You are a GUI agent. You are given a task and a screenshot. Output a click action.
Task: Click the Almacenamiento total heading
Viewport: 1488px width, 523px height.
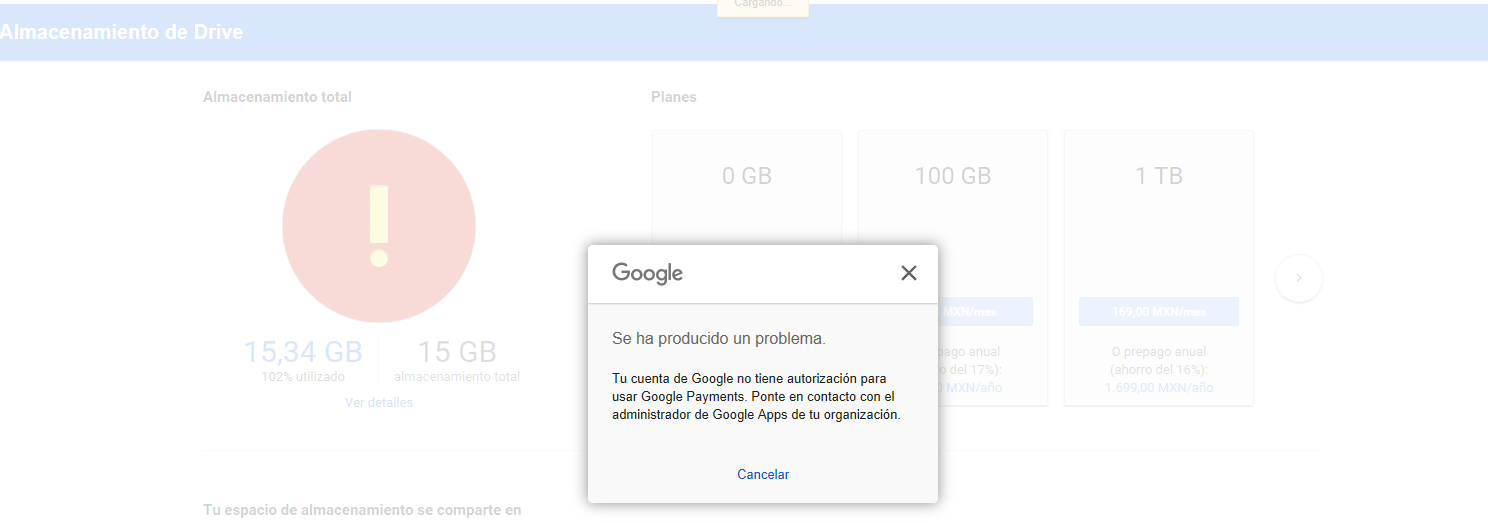click(x=277, y=97)
